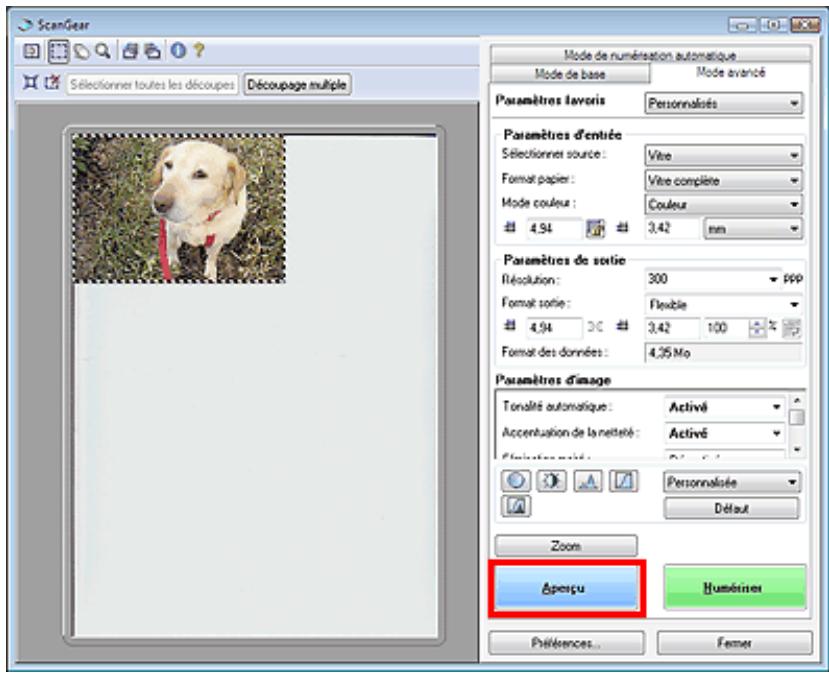This screenshot has height=673, width=829.
Task: Open Mode couleur dropdown
Action: pyautogui.click(x=724, y=205)
